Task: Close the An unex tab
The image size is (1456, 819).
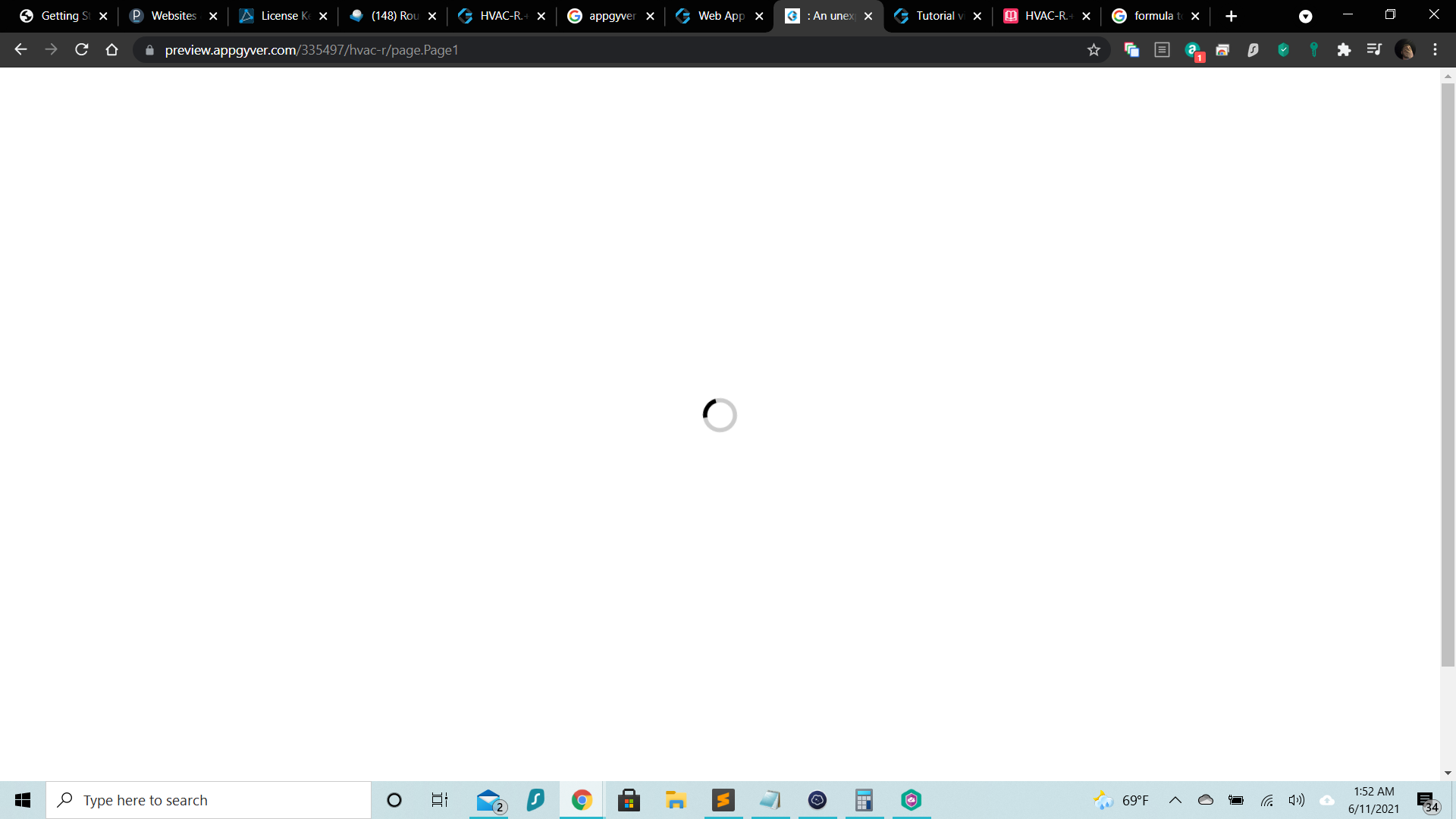Action: (868, 16)
